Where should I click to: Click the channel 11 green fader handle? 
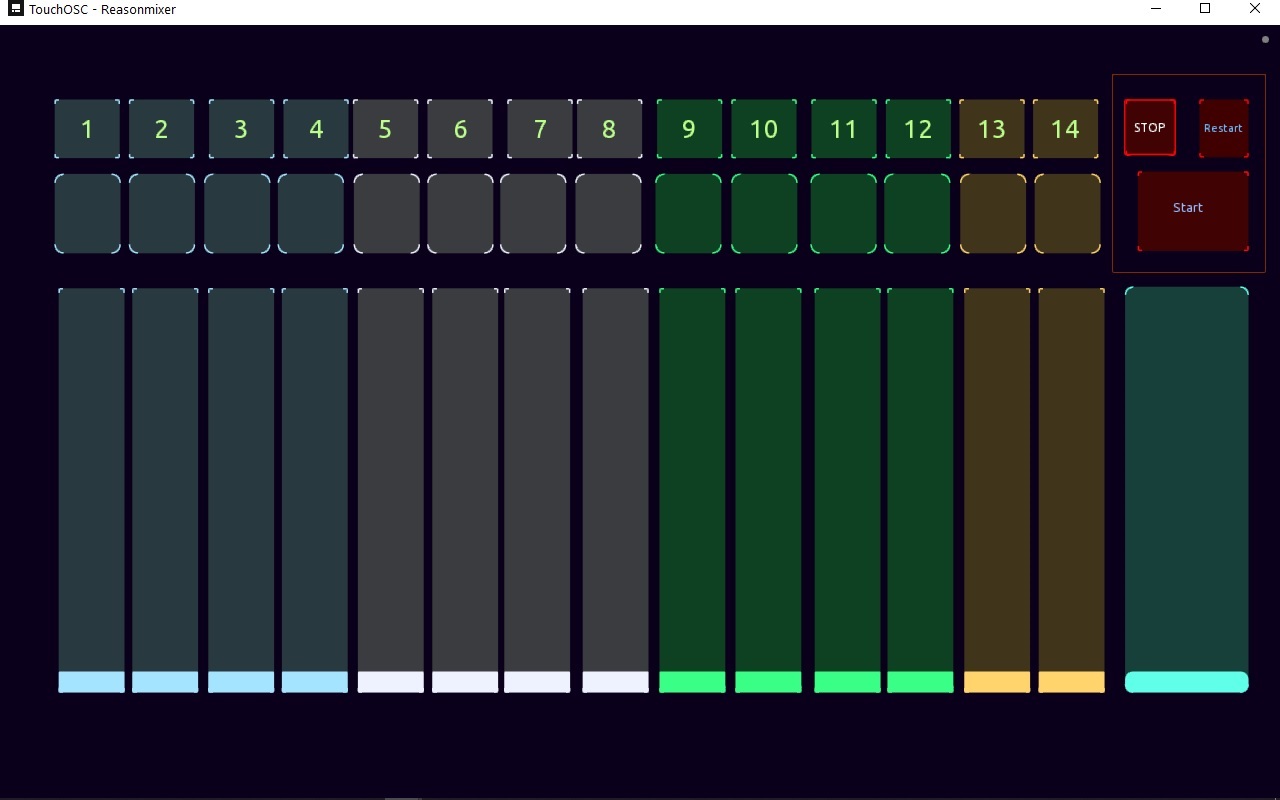847,682
